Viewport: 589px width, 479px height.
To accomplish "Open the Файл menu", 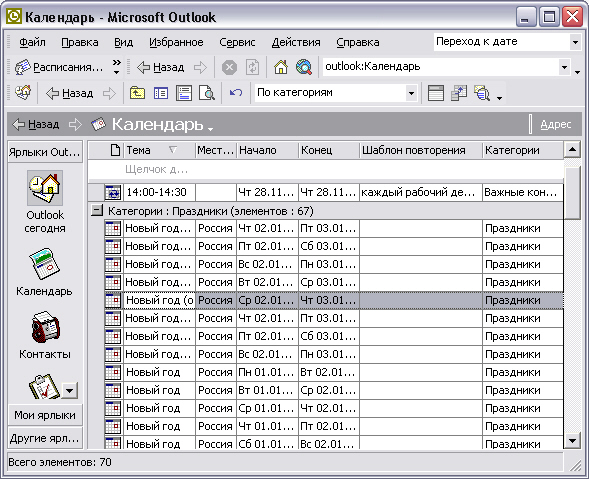I will pos(32,42).
